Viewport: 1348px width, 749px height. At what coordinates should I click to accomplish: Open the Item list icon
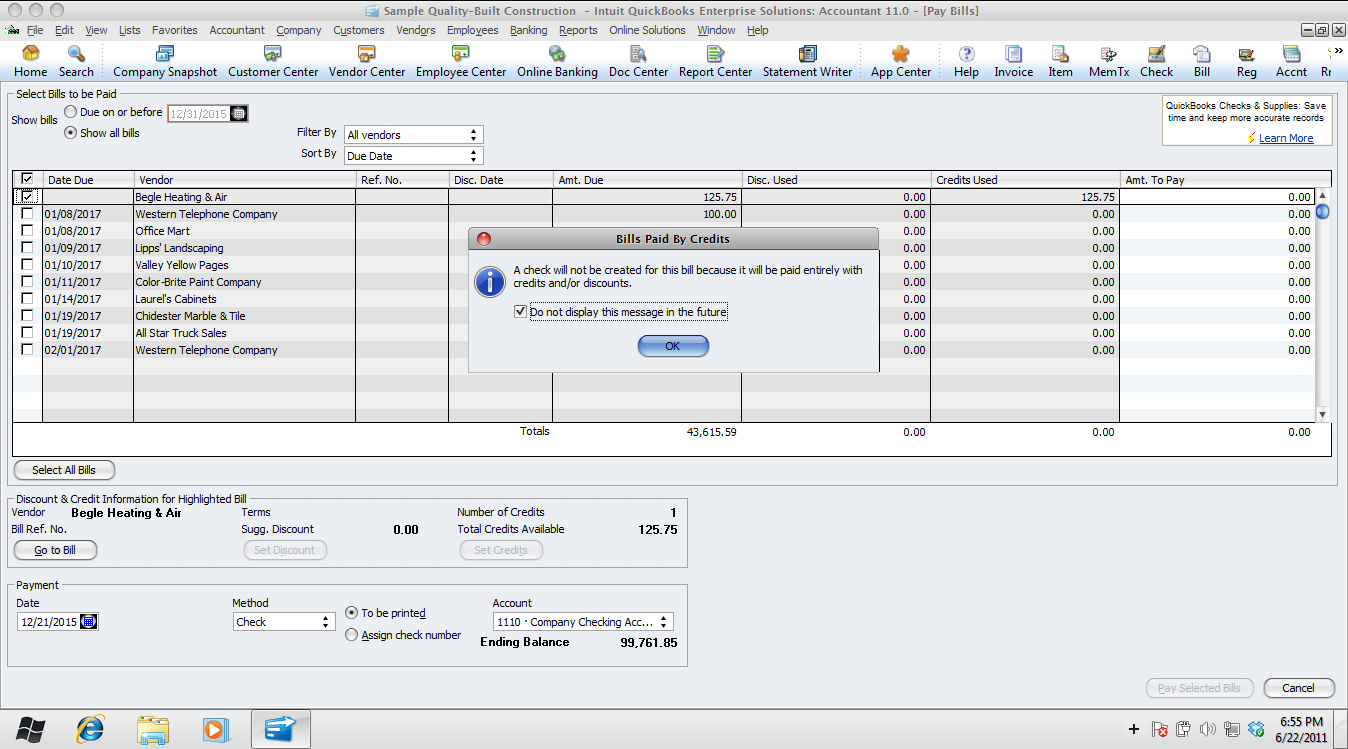1060,62
